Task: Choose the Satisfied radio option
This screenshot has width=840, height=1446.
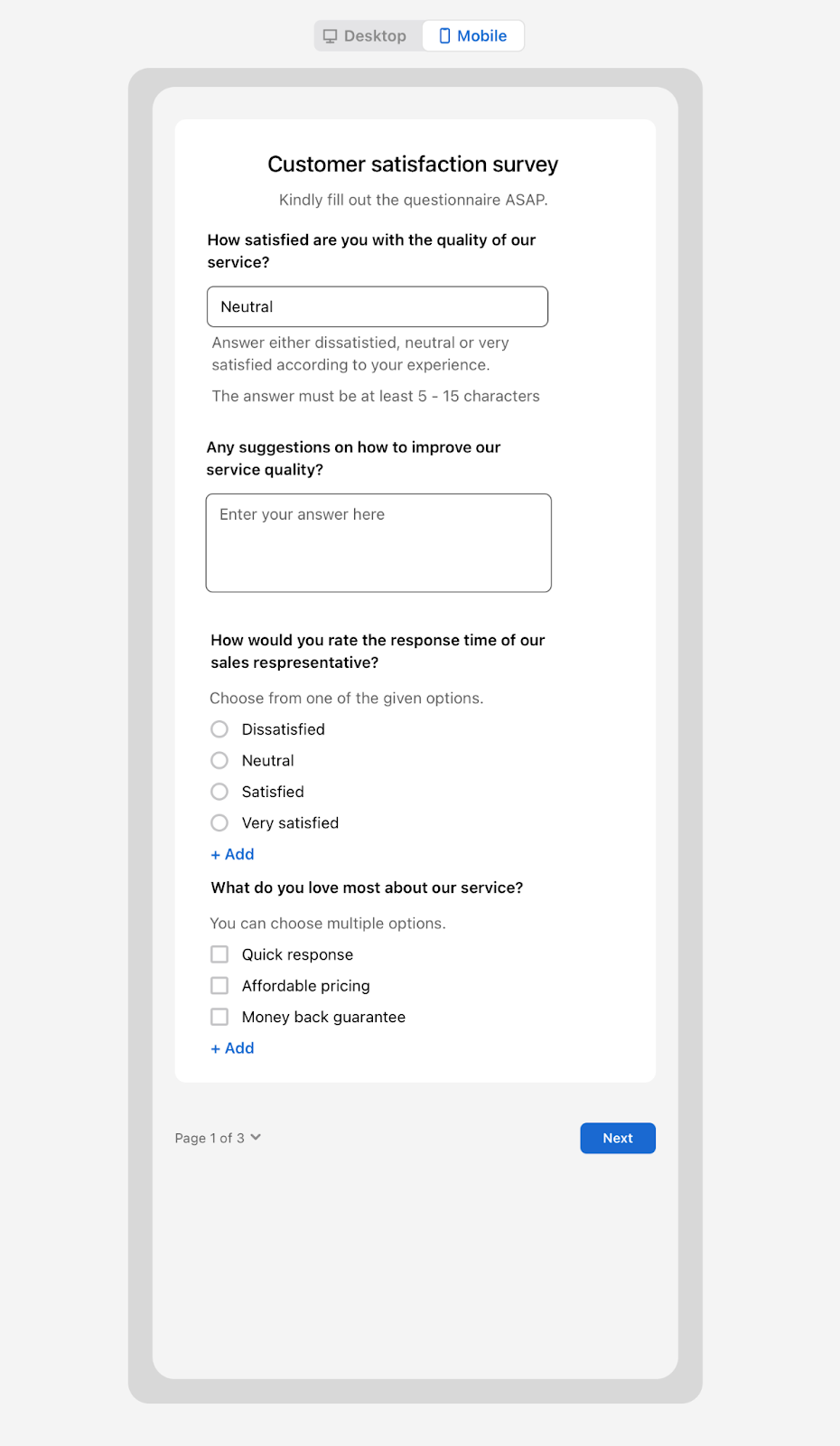Action: (x=219, y=792)
